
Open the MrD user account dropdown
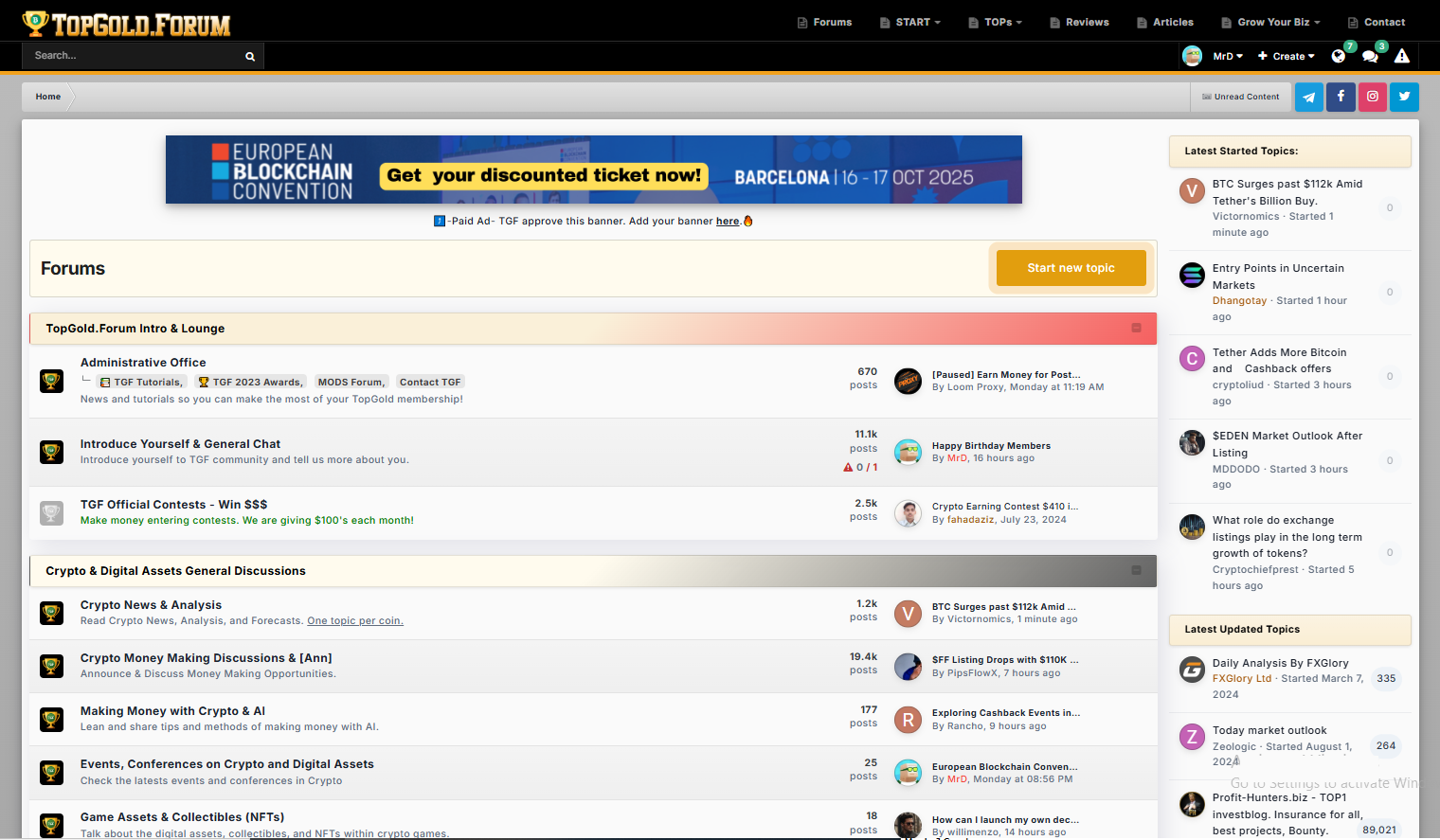1227,56
